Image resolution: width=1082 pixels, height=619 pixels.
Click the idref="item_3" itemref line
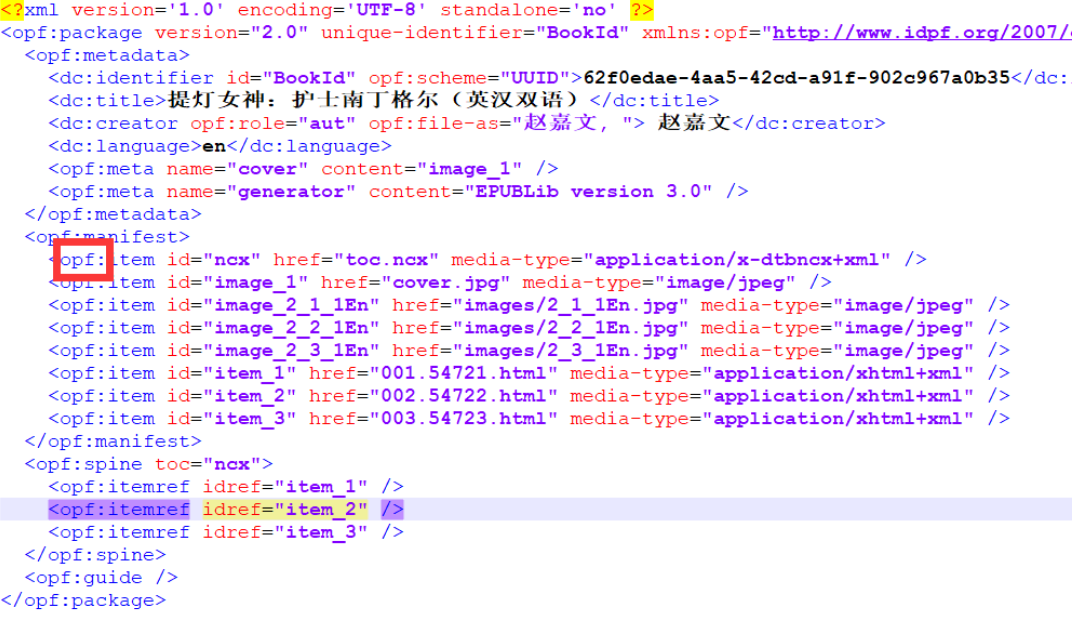coord(225,533)
